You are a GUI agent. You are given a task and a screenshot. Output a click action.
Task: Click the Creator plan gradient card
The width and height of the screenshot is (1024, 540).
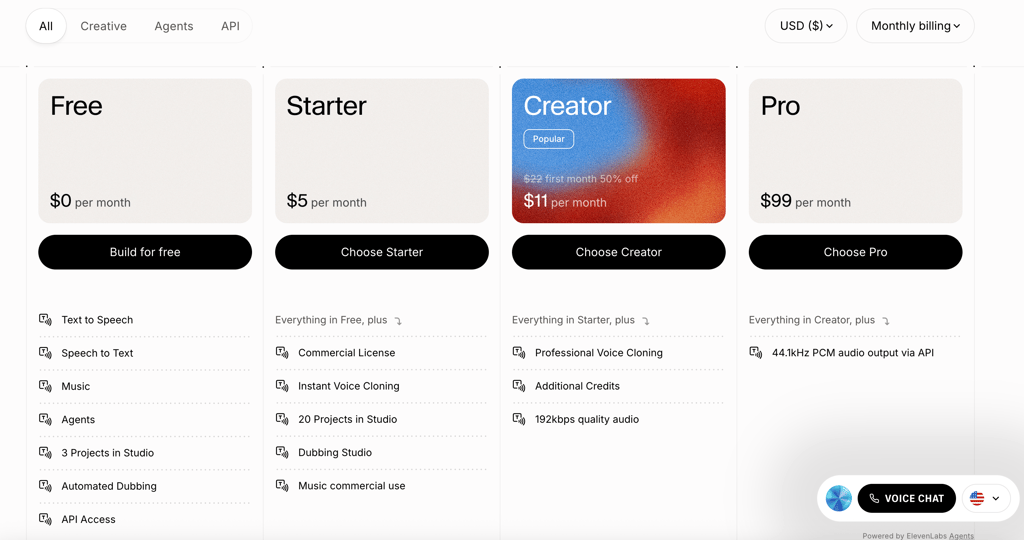[618, 150]
